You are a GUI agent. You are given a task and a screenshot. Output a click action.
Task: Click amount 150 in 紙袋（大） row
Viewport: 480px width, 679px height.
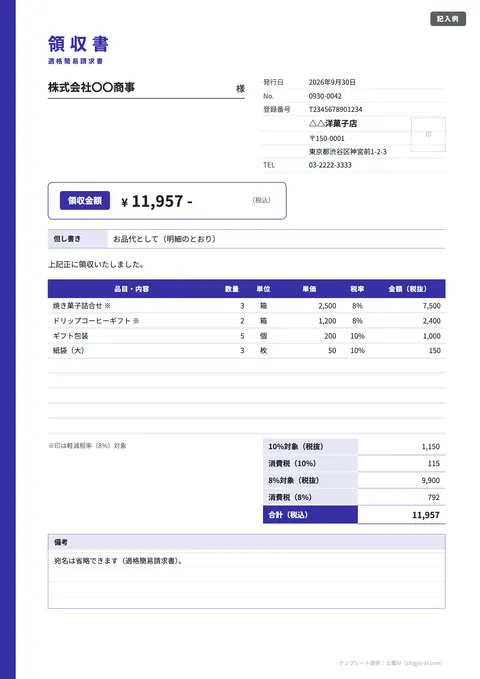coord(435,350)
